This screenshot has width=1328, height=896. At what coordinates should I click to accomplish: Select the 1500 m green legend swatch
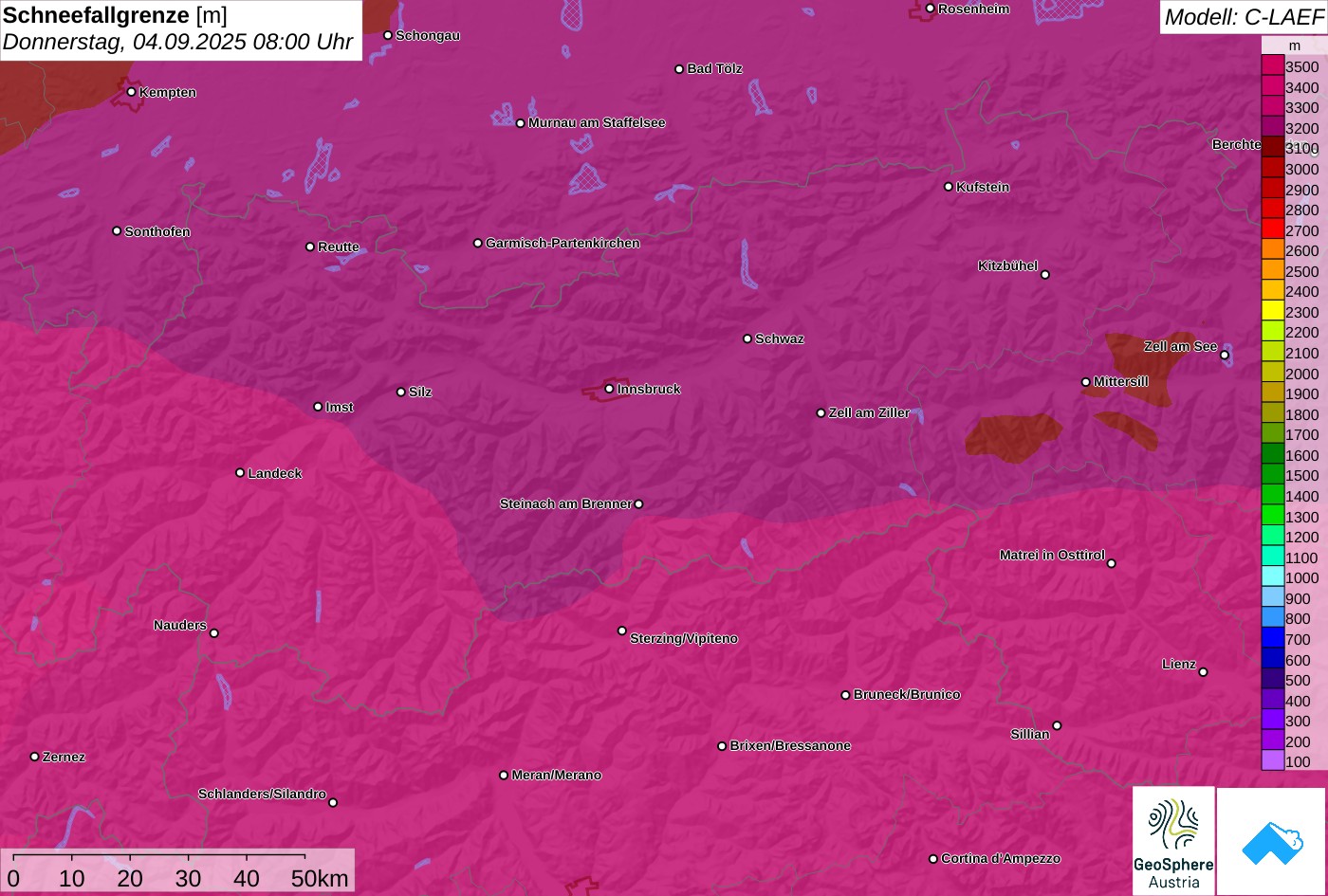click(1272, 475)
